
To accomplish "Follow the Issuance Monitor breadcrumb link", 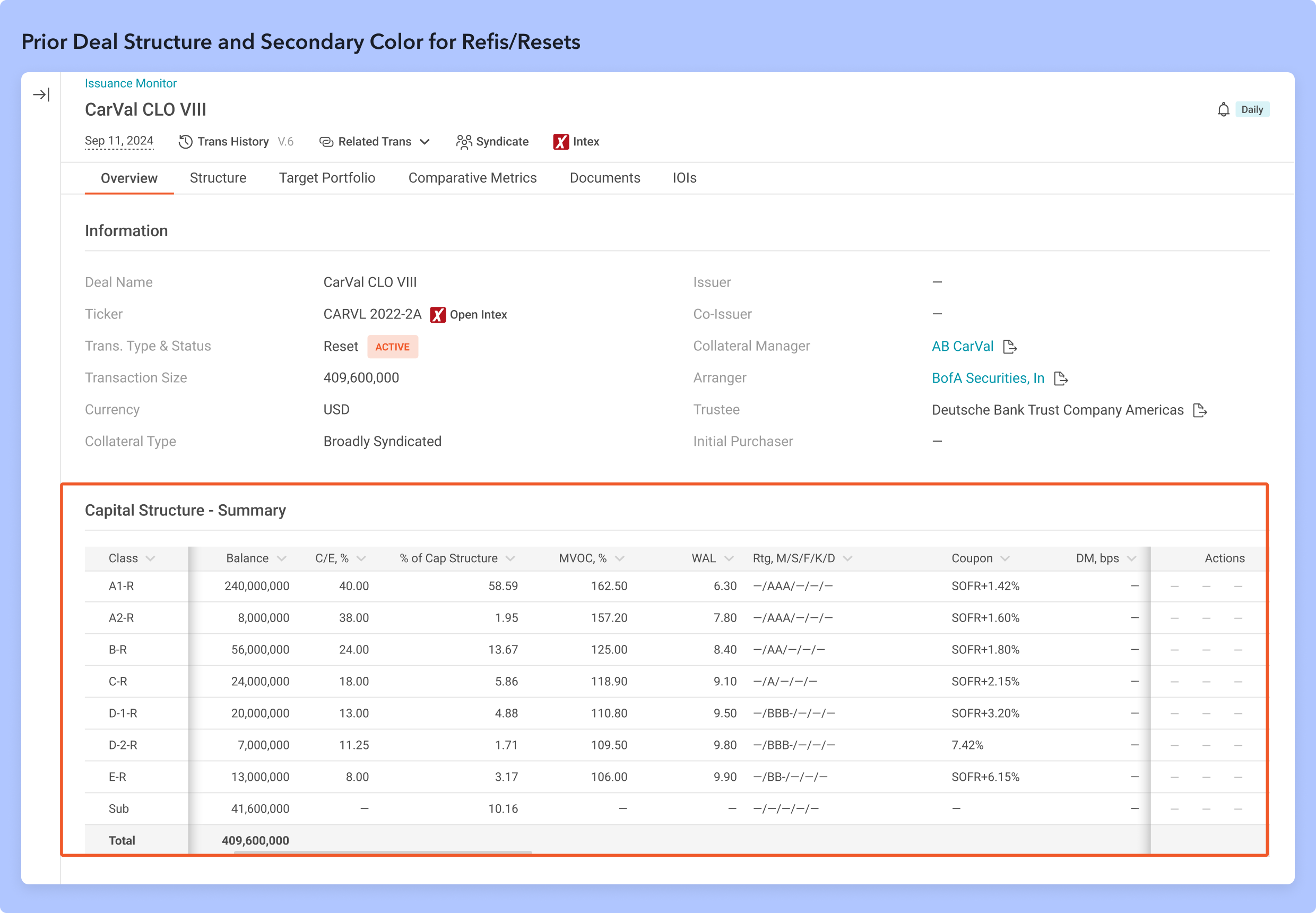I will (x=131, y=83).
